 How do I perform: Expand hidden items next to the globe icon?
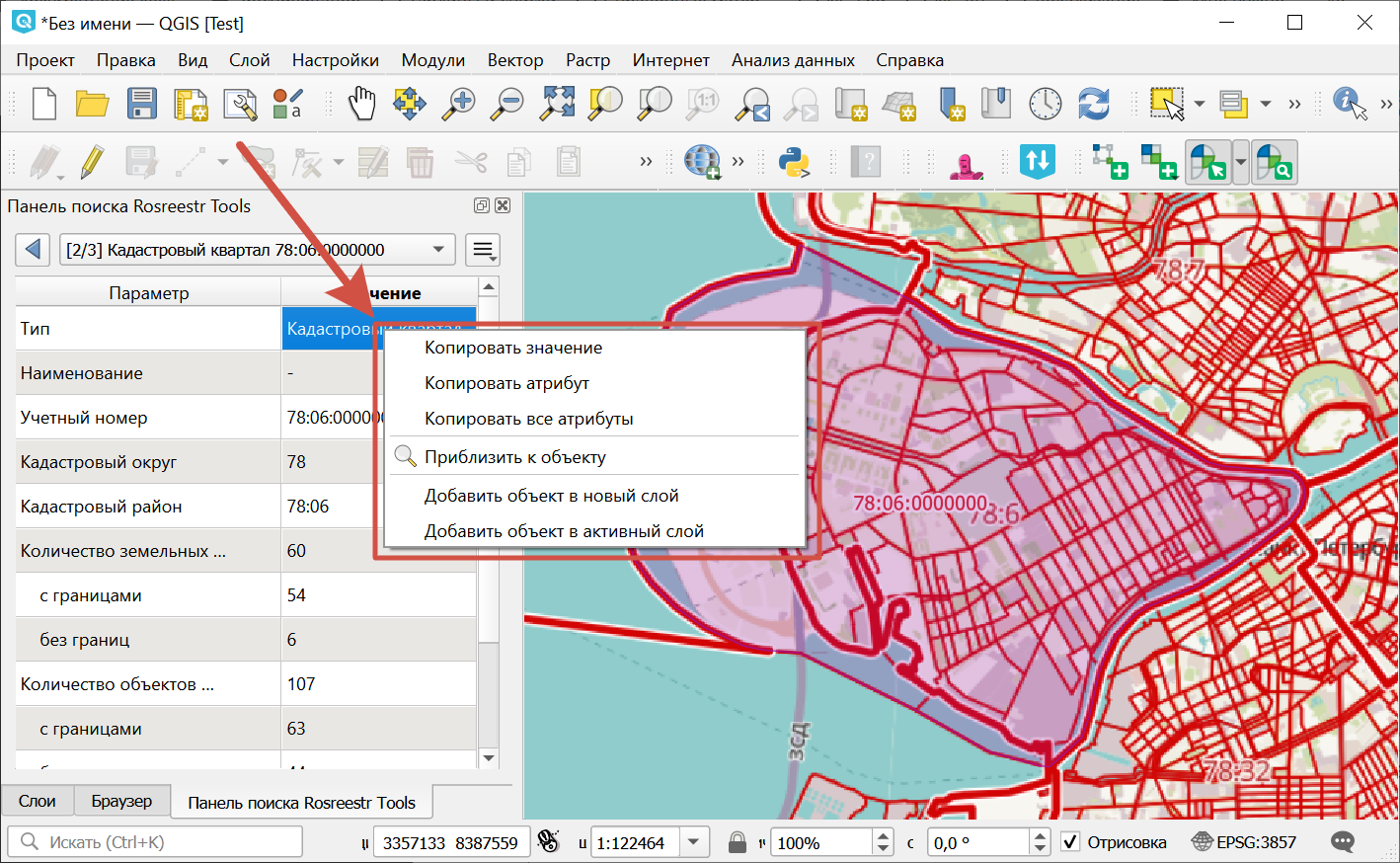pos(738,162)
